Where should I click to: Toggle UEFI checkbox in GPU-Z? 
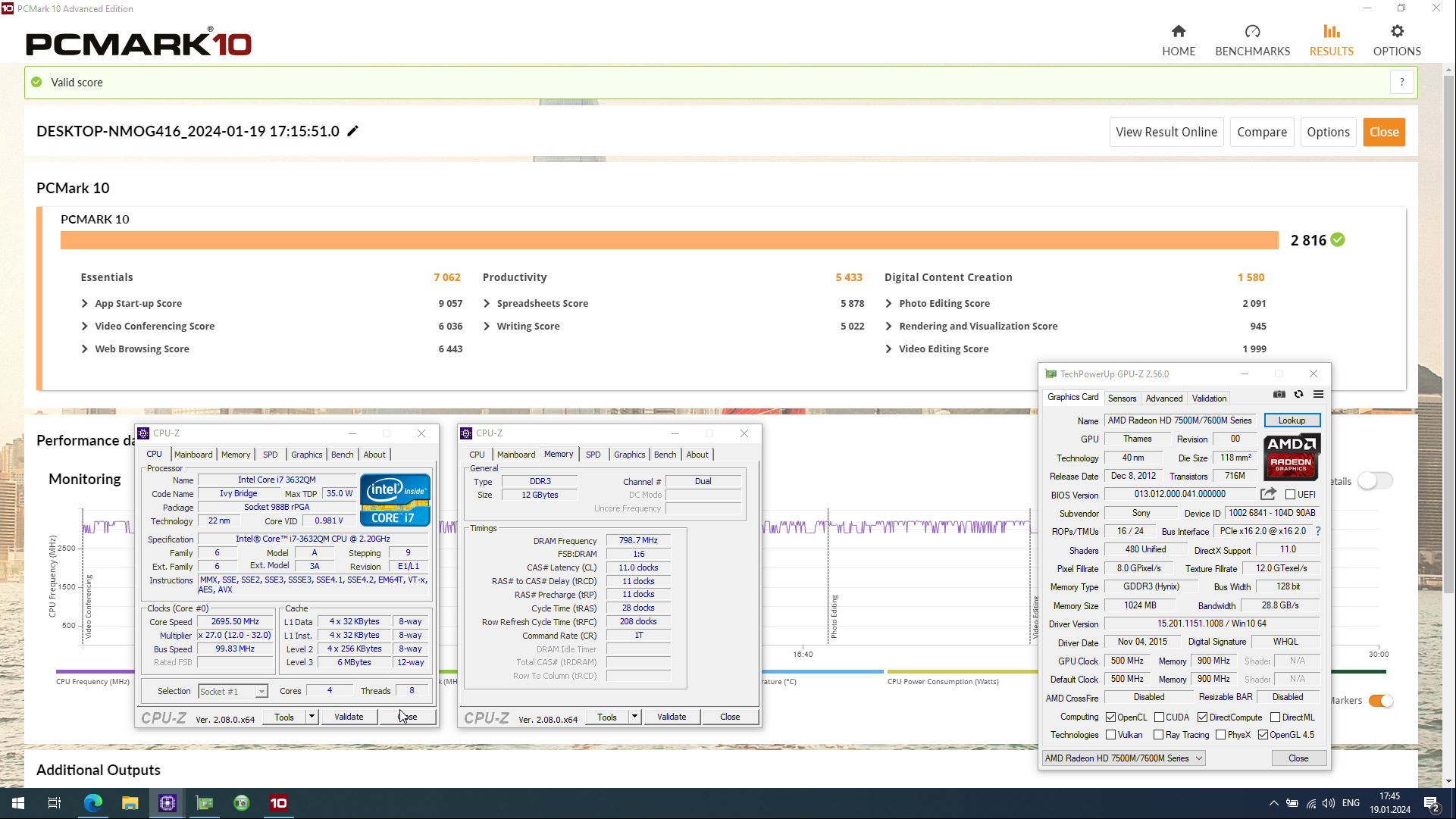coord(1291,495)
